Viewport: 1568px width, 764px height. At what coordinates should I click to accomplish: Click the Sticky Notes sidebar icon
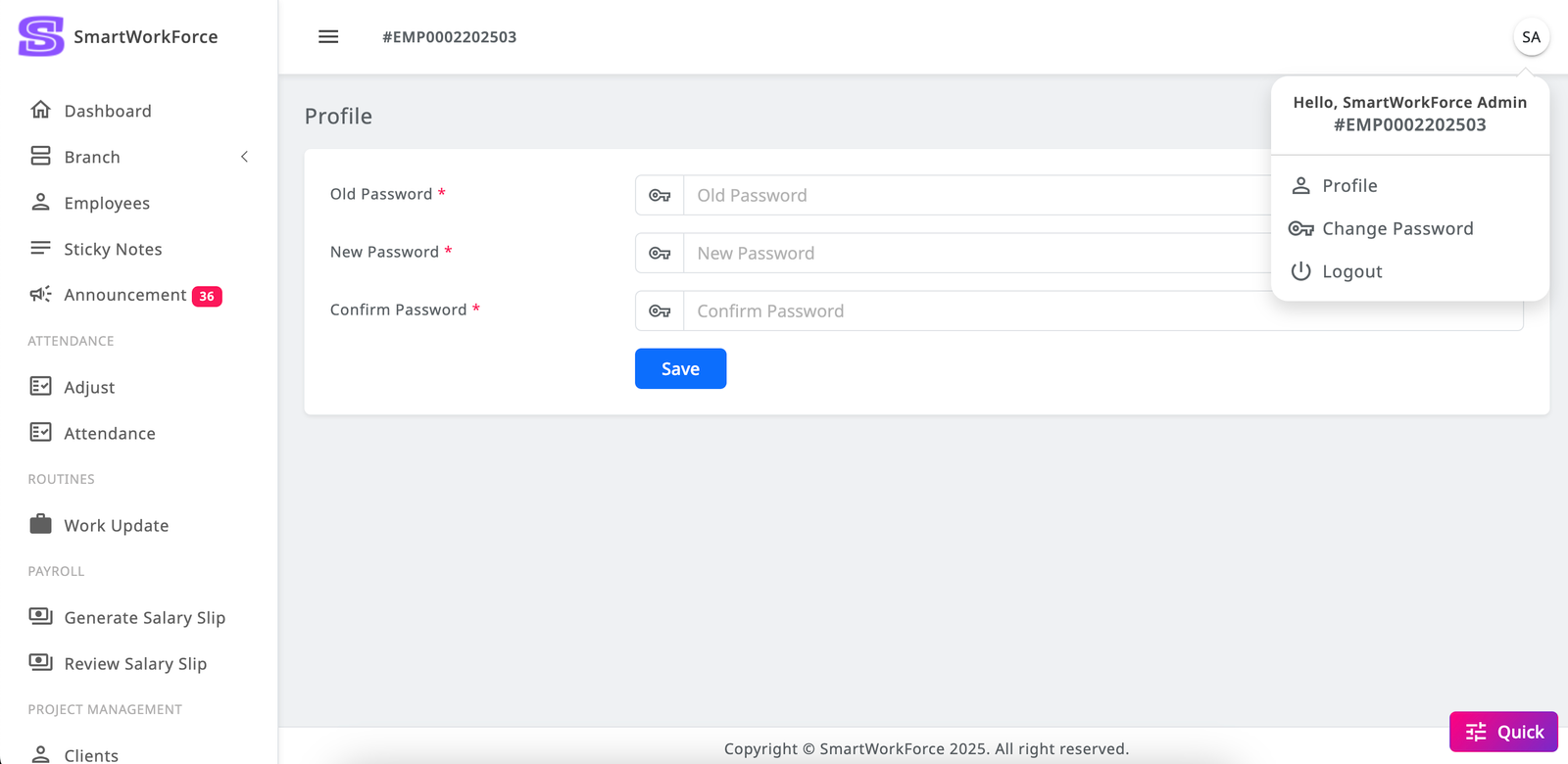[x=40, y=249]
